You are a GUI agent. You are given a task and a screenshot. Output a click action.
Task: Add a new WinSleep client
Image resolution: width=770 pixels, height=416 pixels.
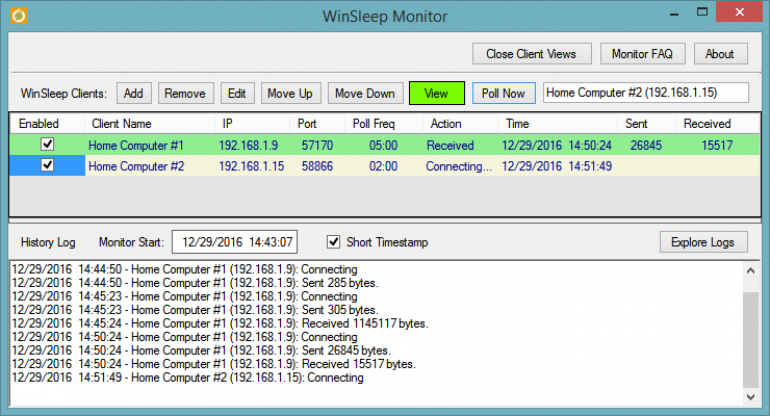(x=134, y=93)
